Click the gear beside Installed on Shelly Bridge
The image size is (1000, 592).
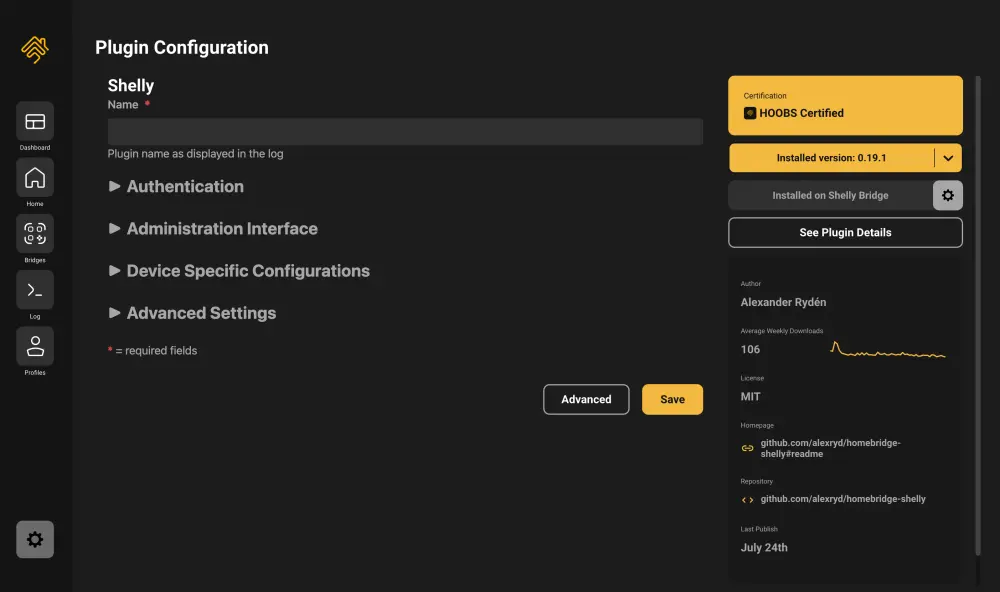pos(948,195)
